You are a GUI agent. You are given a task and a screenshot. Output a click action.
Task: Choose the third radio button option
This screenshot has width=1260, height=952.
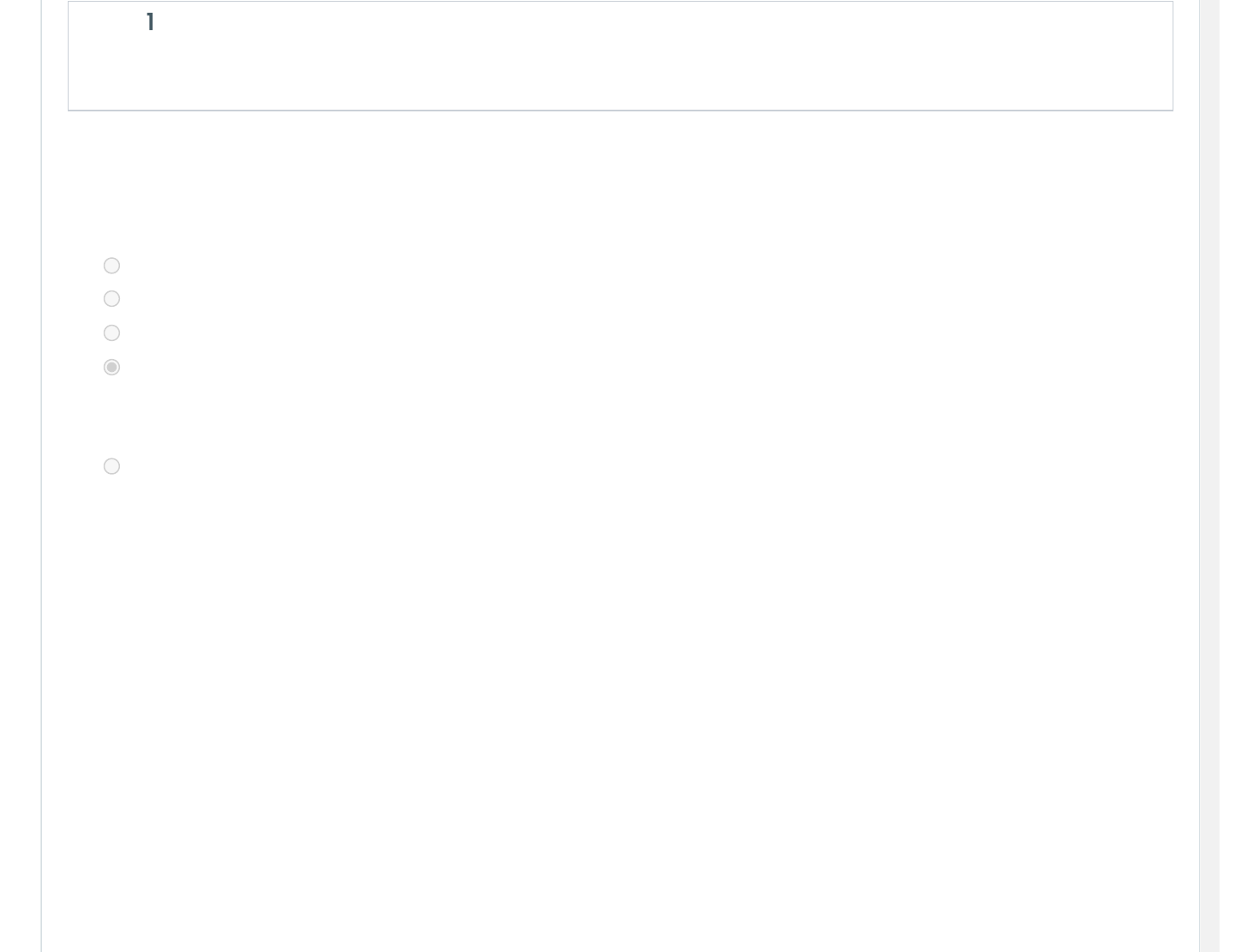point(111,333)
